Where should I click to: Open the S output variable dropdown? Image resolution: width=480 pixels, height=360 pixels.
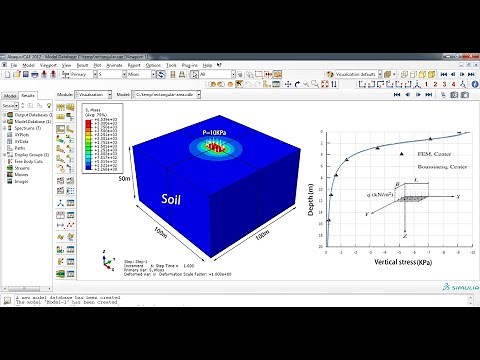pos(124,75)
